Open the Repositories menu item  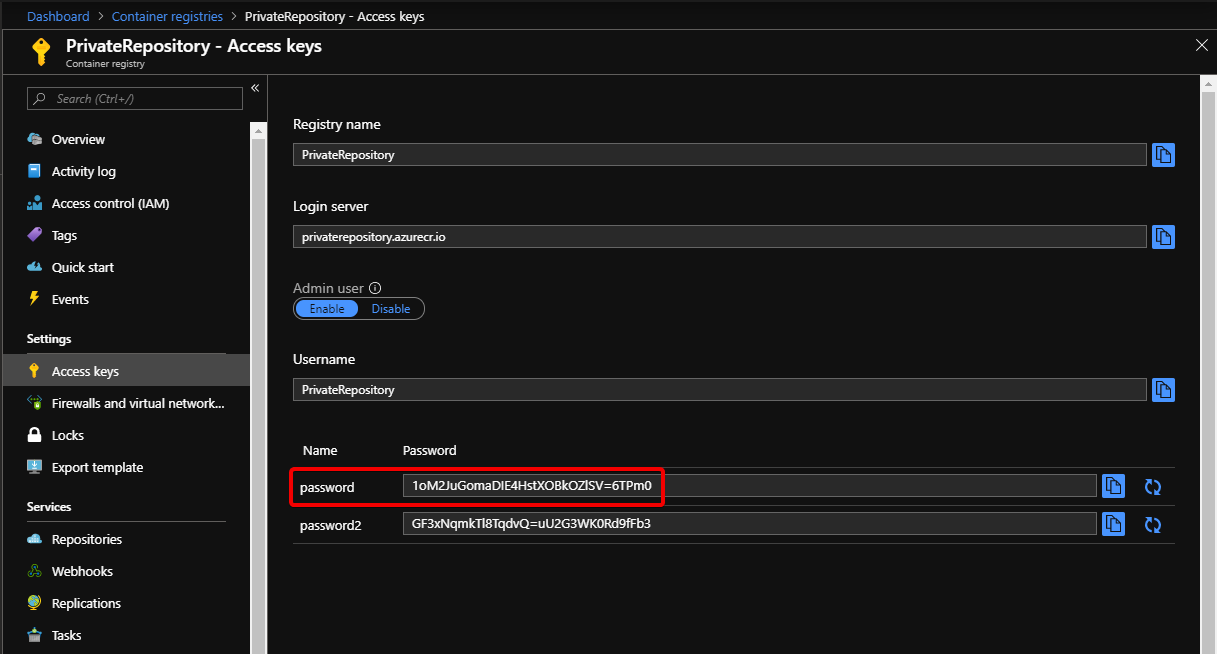tap(86, 540)
